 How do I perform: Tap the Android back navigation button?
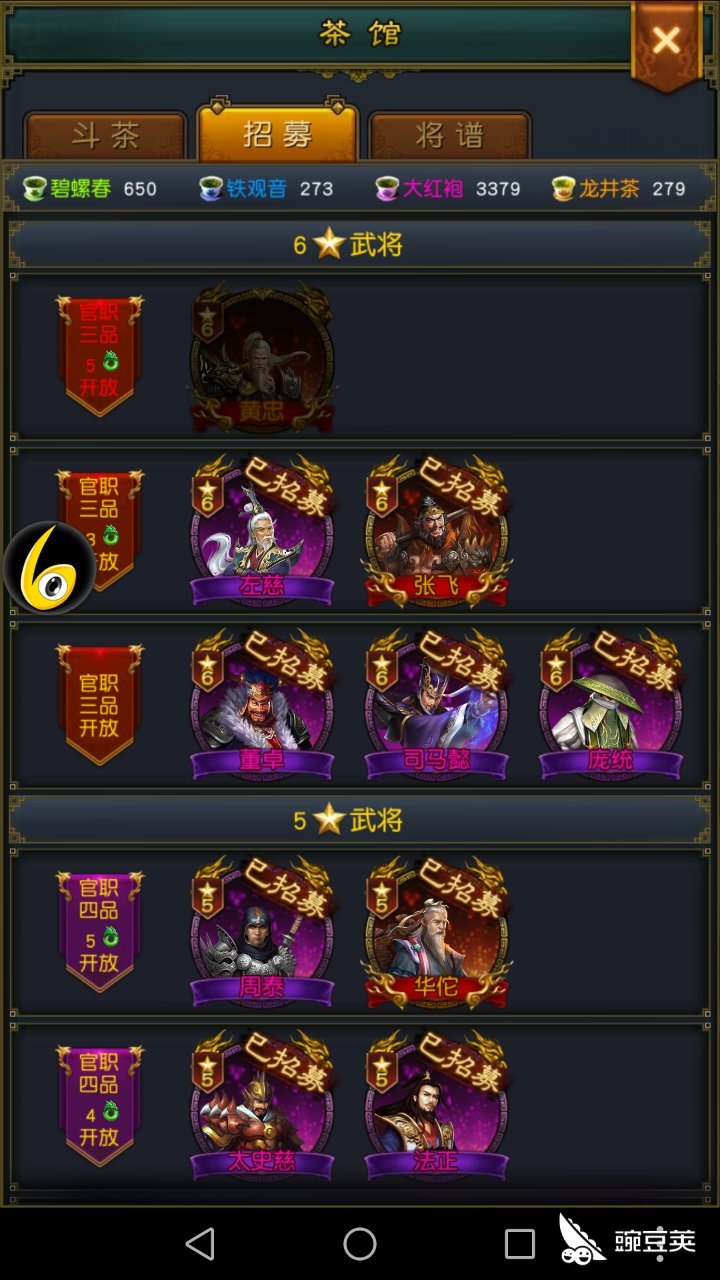coord(201,1244)
